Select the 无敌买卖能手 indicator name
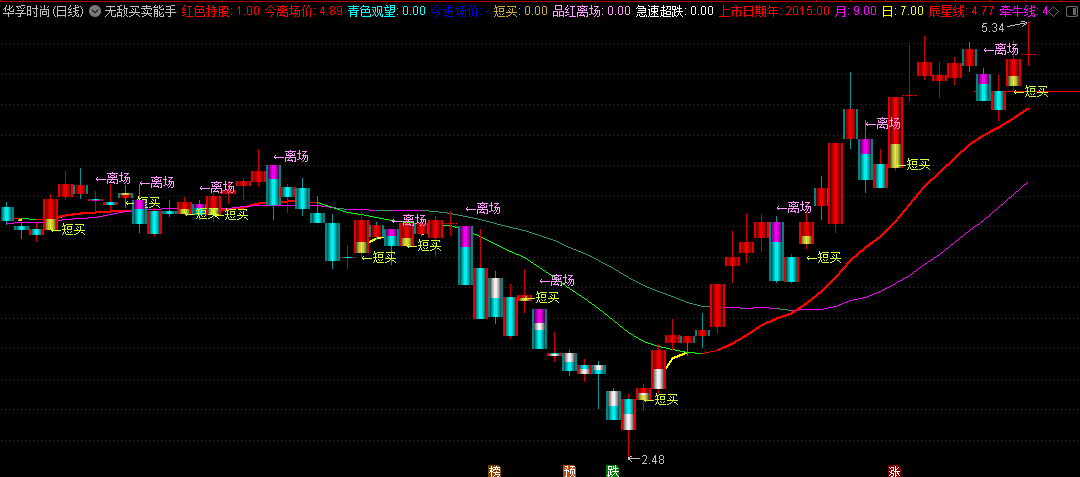 [x=140, y=11]
